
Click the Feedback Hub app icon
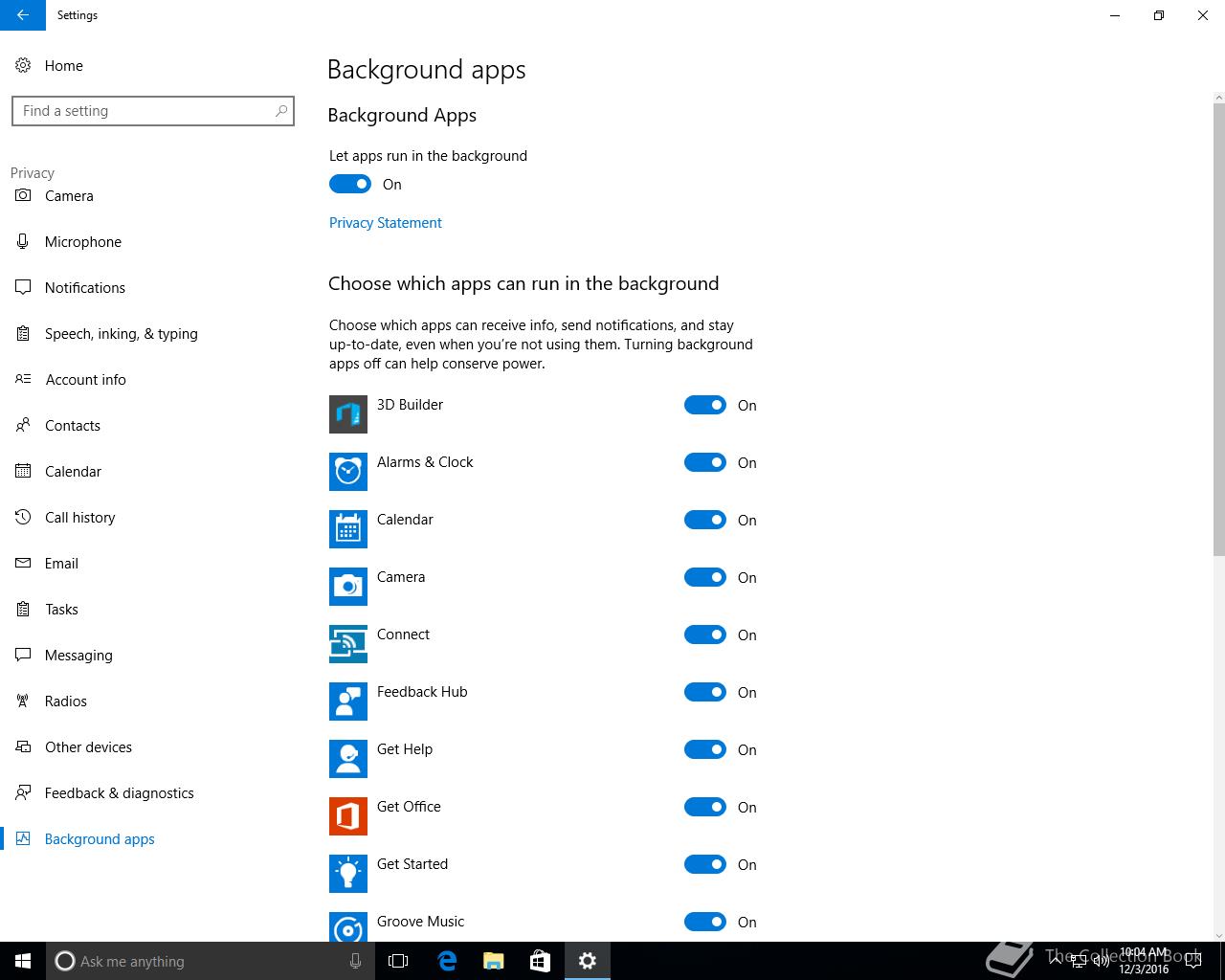348,702
